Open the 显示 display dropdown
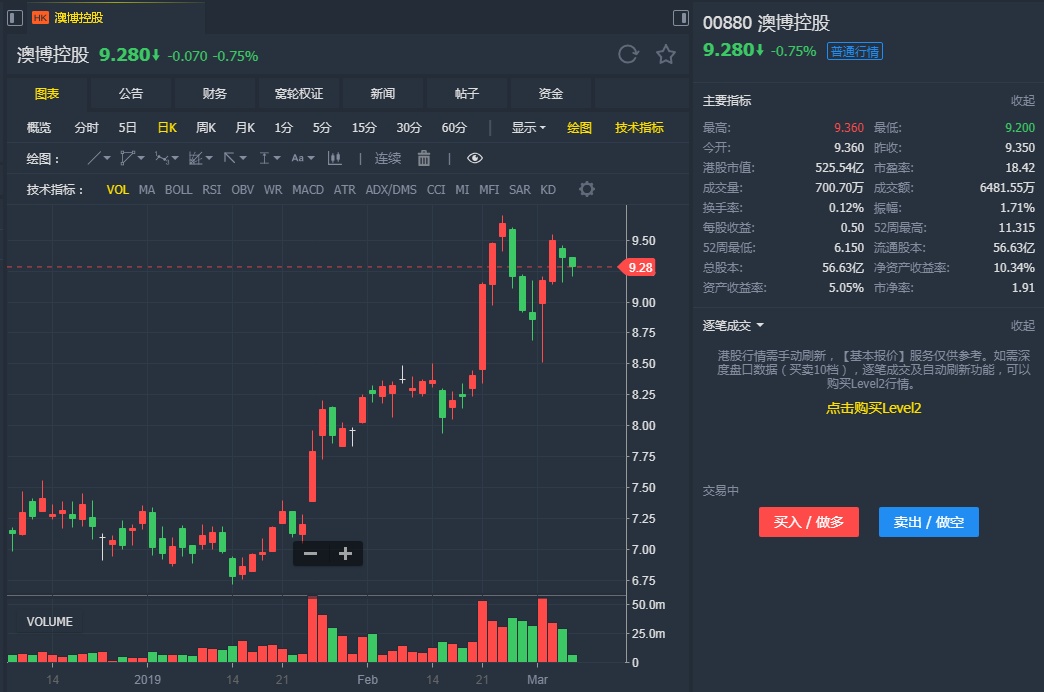The image size is (1044, 692). [528, 127]
